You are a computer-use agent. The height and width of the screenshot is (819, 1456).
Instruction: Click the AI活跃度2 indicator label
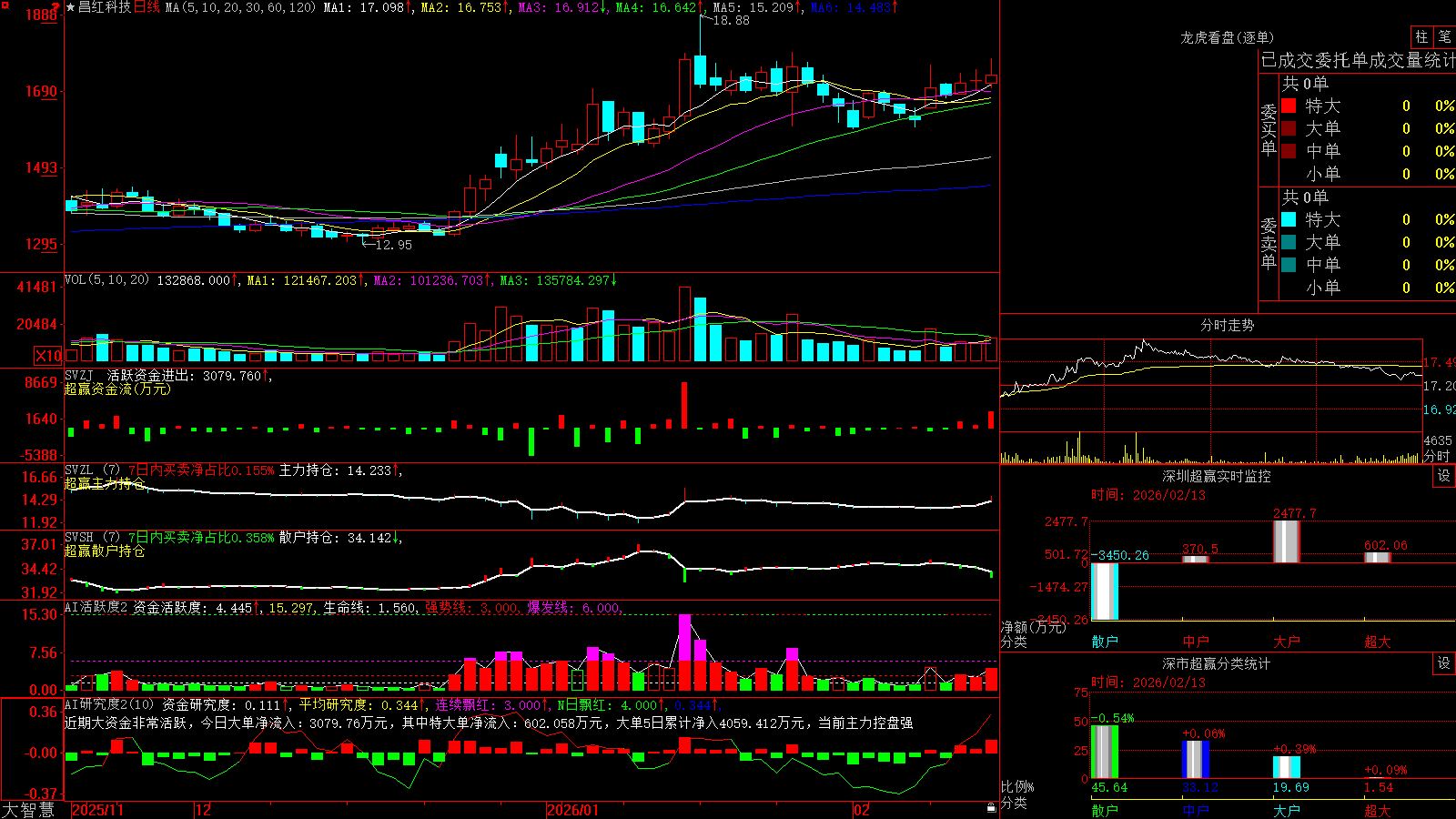tap(96, 607)
